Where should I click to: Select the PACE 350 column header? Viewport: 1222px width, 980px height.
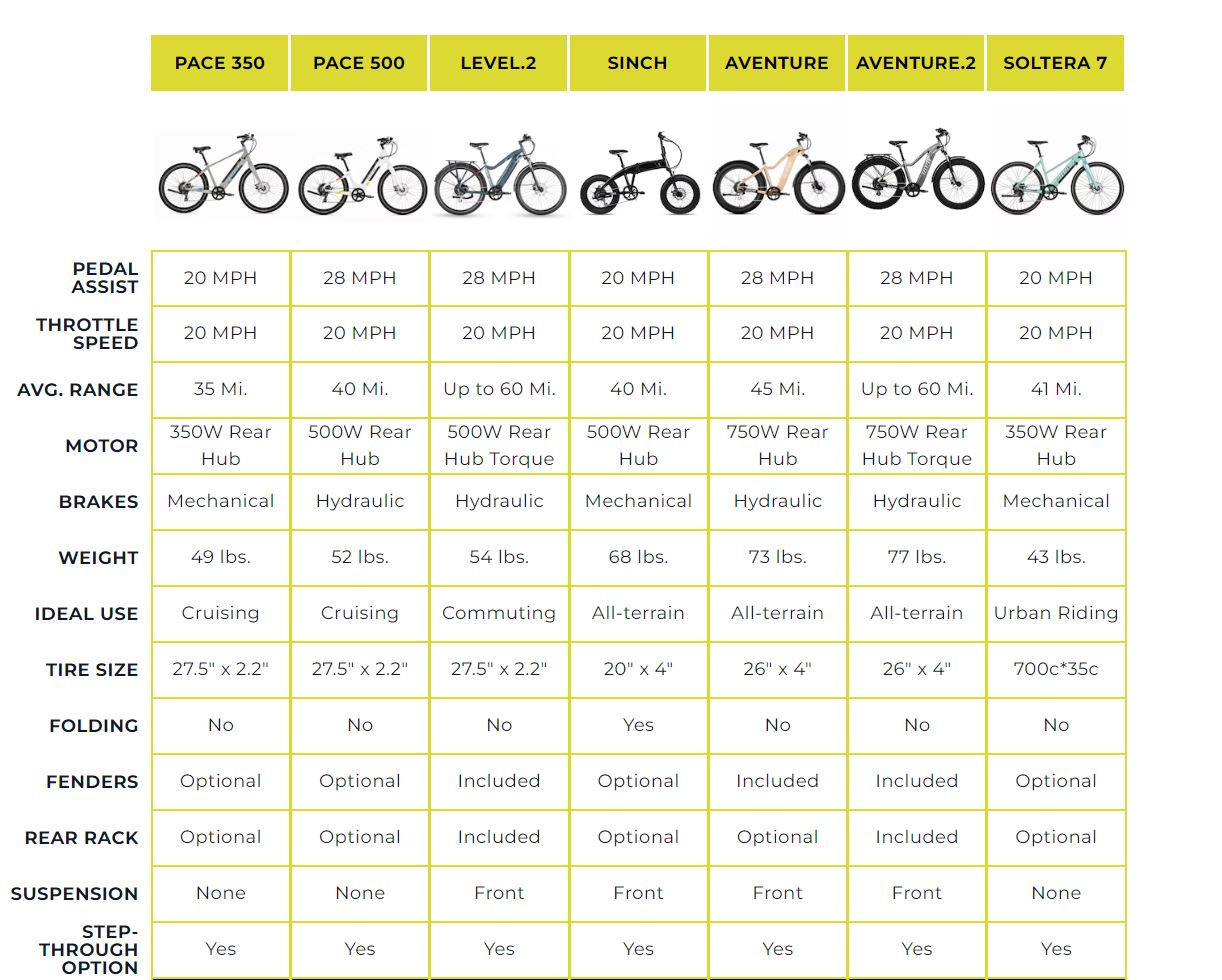coord(220,63)
